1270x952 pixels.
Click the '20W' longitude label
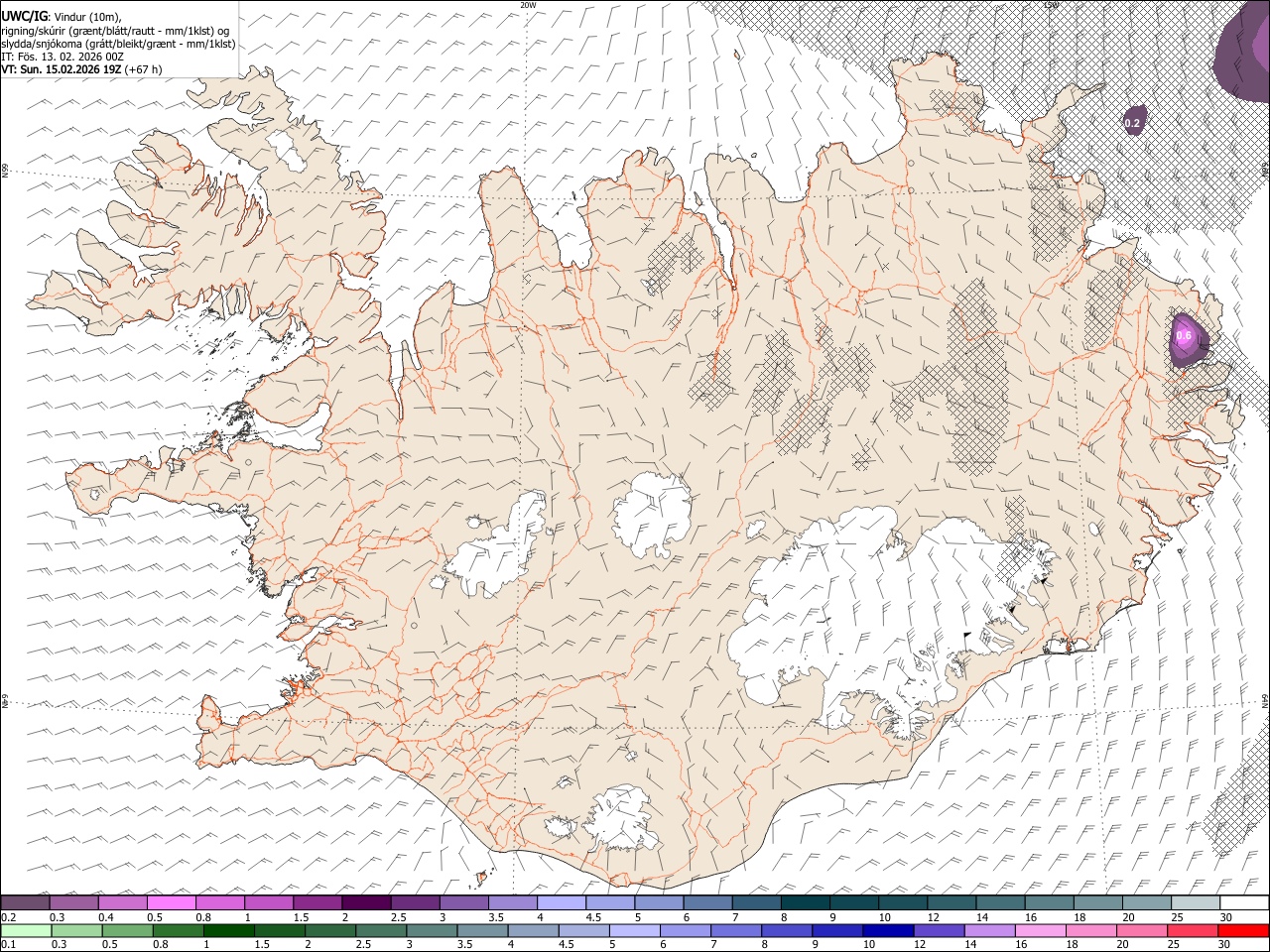[528, 5]
